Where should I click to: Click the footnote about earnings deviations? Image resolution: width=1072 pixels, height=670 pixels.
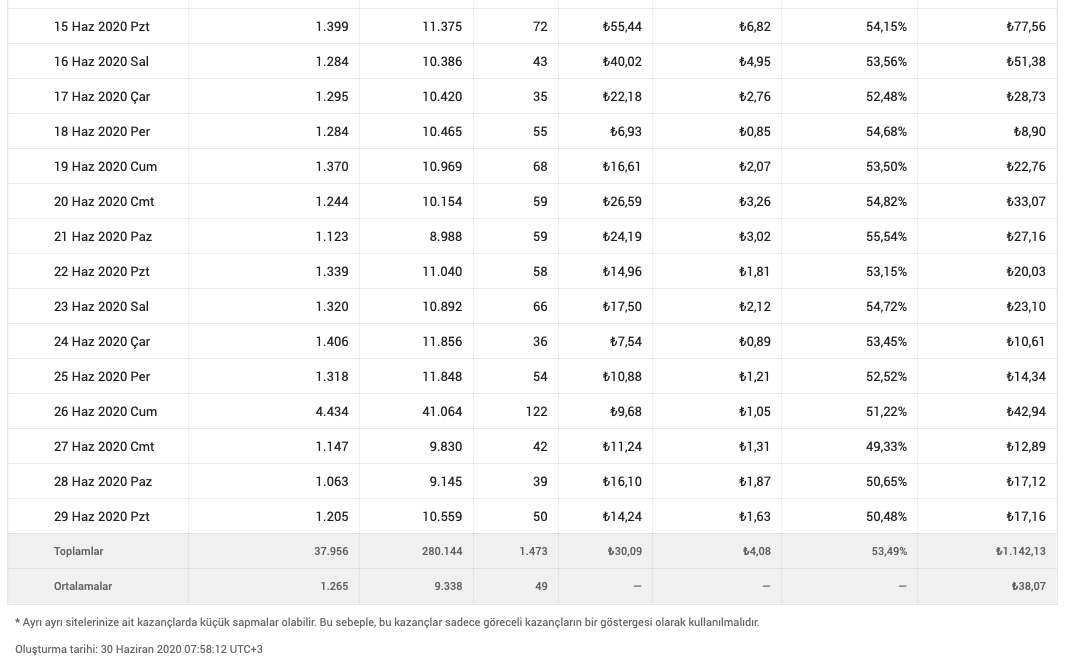point(387,622)
